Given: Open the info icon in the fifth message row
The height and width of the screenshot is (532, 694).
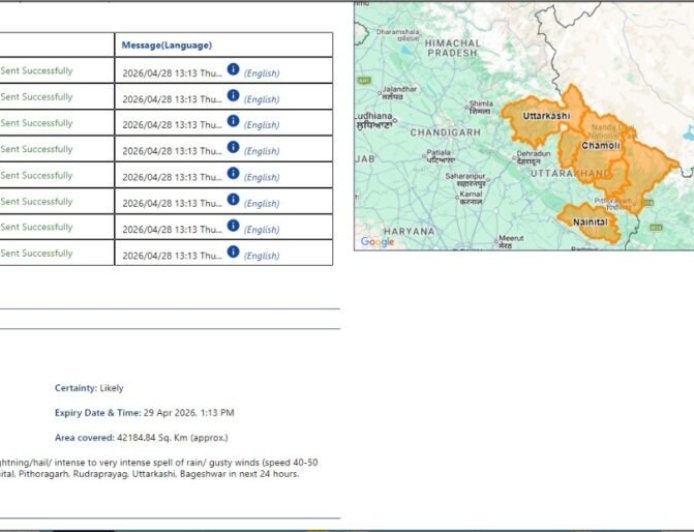Looking at the screenshot, I should pyautogui.click(x=233, y=174).
